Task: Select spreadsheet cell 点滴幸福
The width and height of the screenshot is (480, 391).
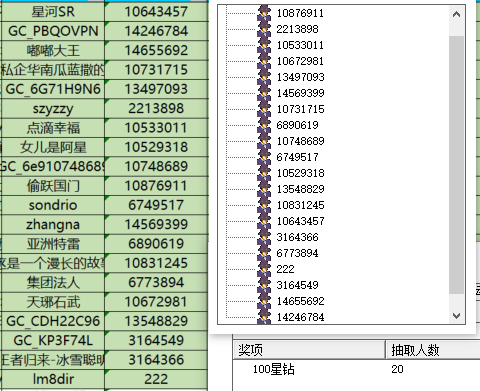Action: [x=53, y=128]
